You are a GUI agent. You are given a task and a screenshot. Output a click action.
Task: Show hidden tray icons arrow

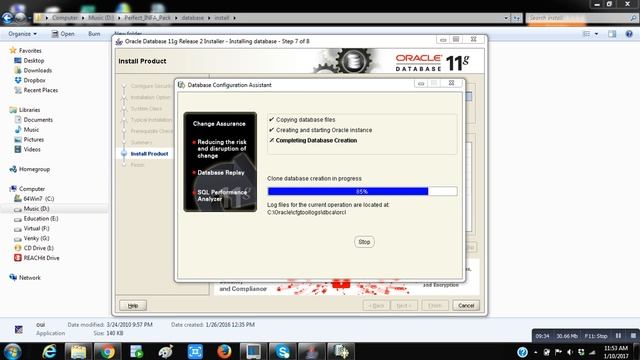(536, 352)
